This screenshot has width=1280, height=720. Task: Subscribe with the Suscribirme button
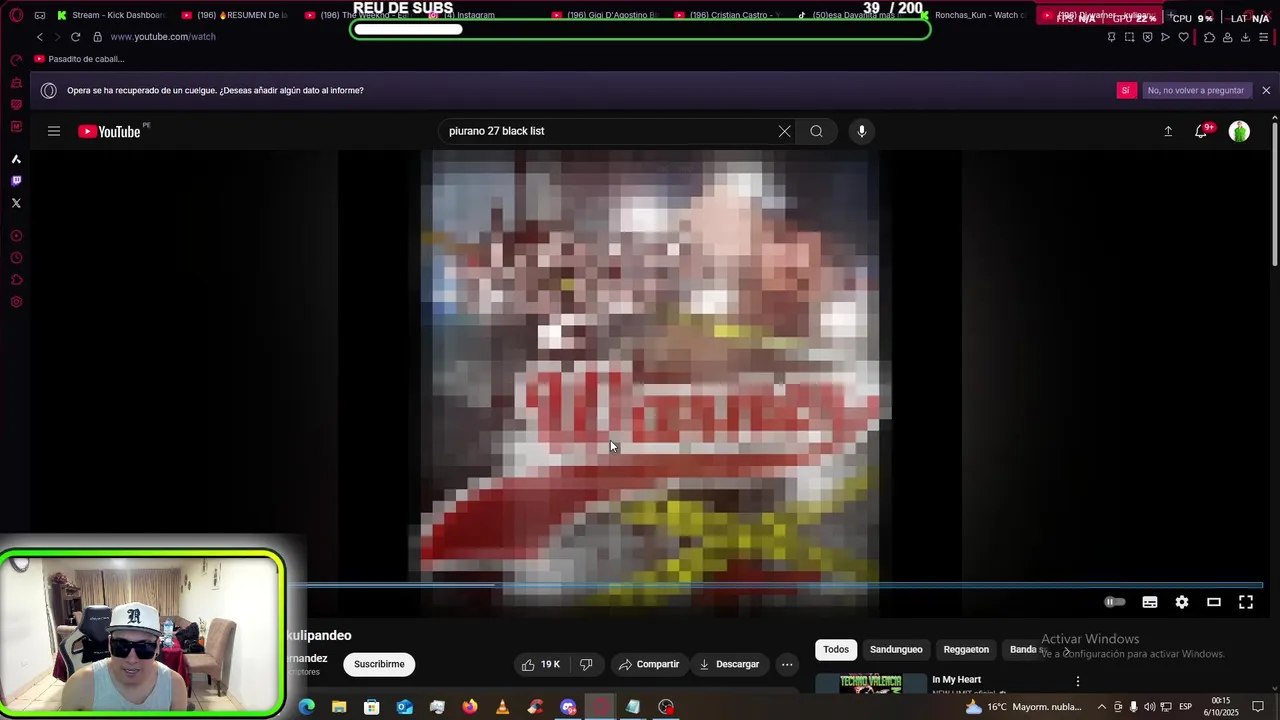(x=379, y=664)
